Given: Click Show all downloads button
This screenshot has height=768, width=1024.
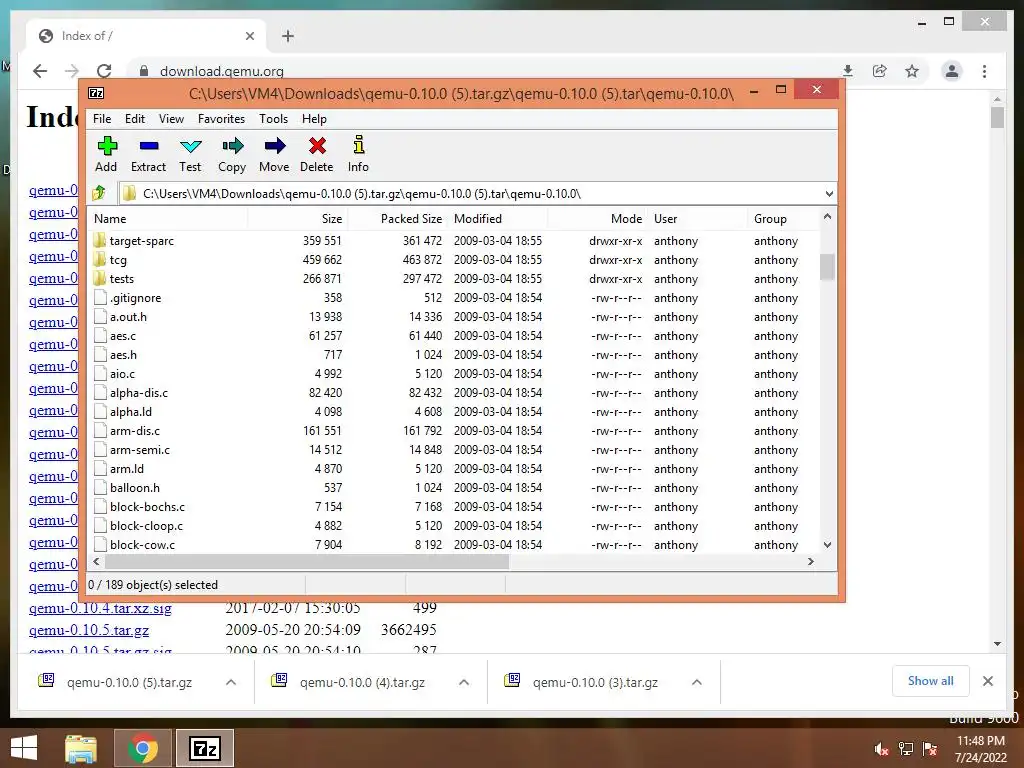Looking at the screenshot, I should point(931,681).
